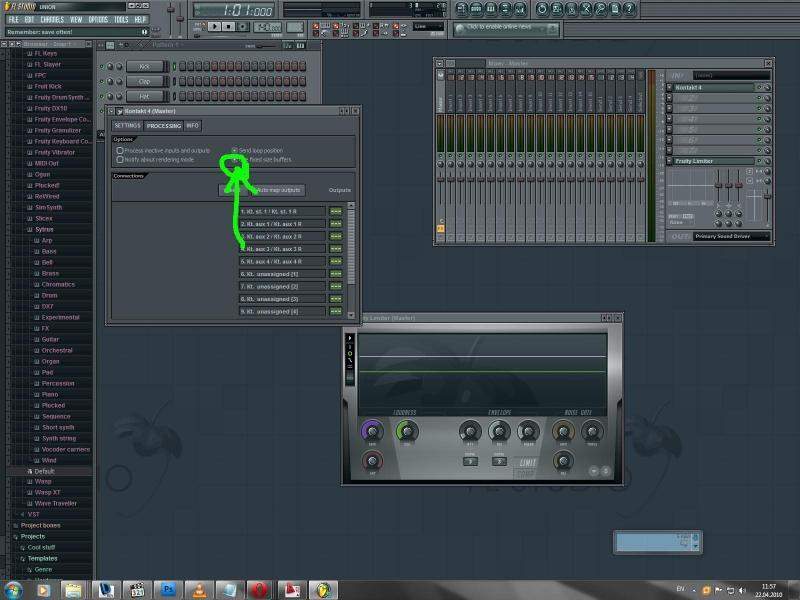Click the Auto map outputs button
Screen dimensions: 800x600
[278, 190]
